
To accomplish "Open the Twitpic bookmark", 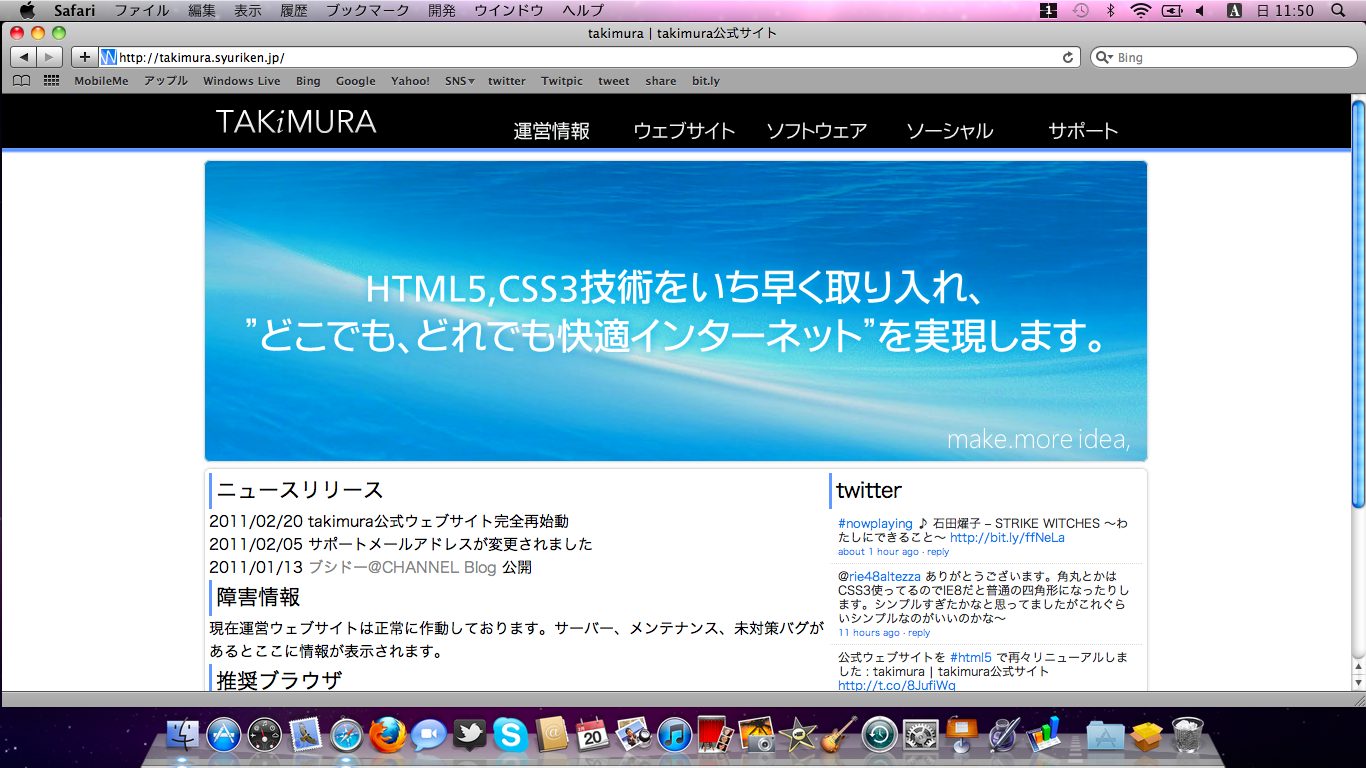I will (x=562, y=81).
